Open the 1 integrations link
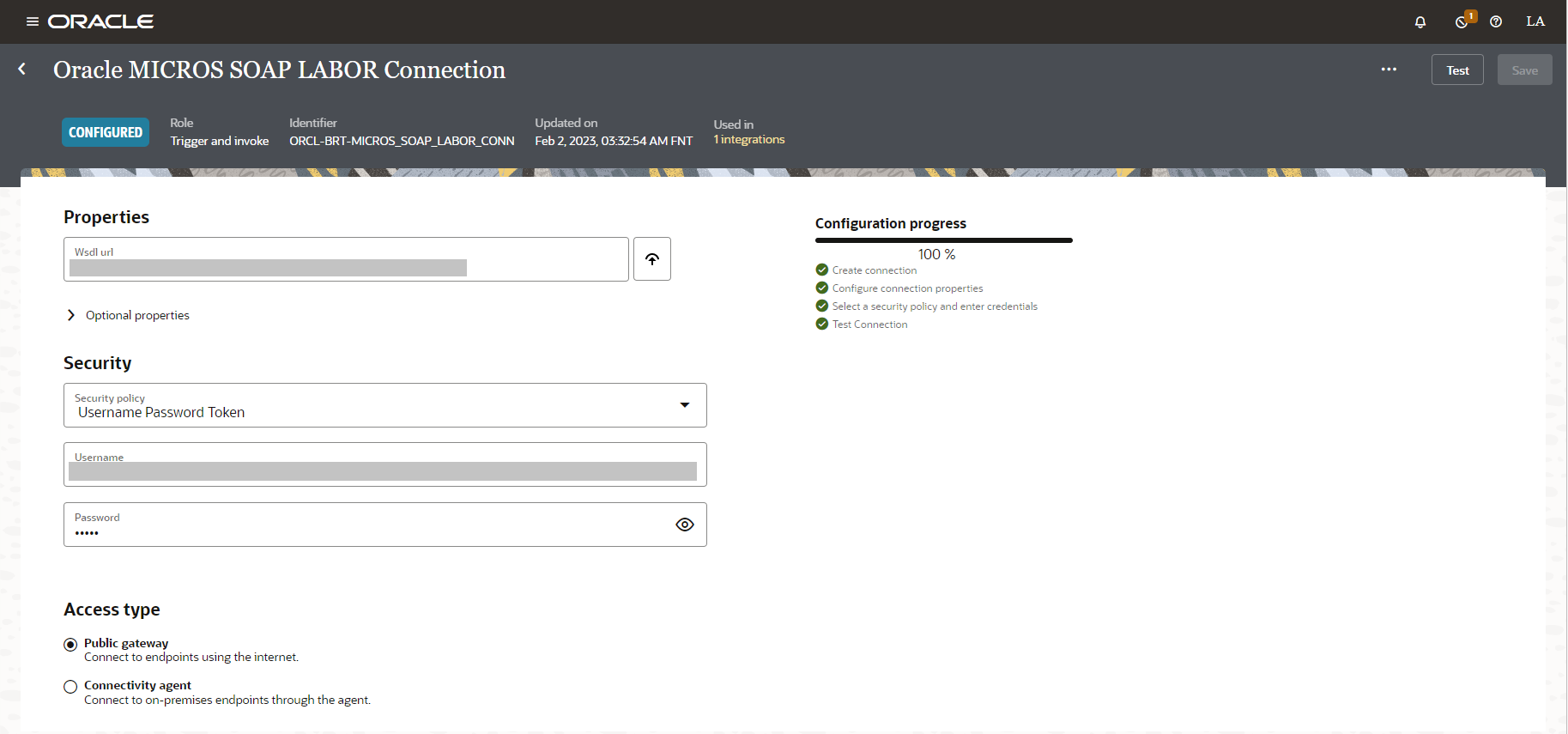 click(x=749, y=140)
